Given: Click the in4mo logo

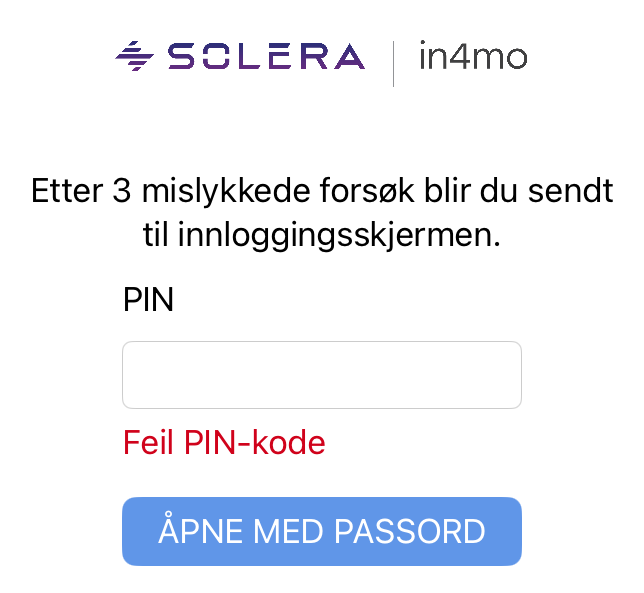Looking at the screenshot, I should point(472,57).
